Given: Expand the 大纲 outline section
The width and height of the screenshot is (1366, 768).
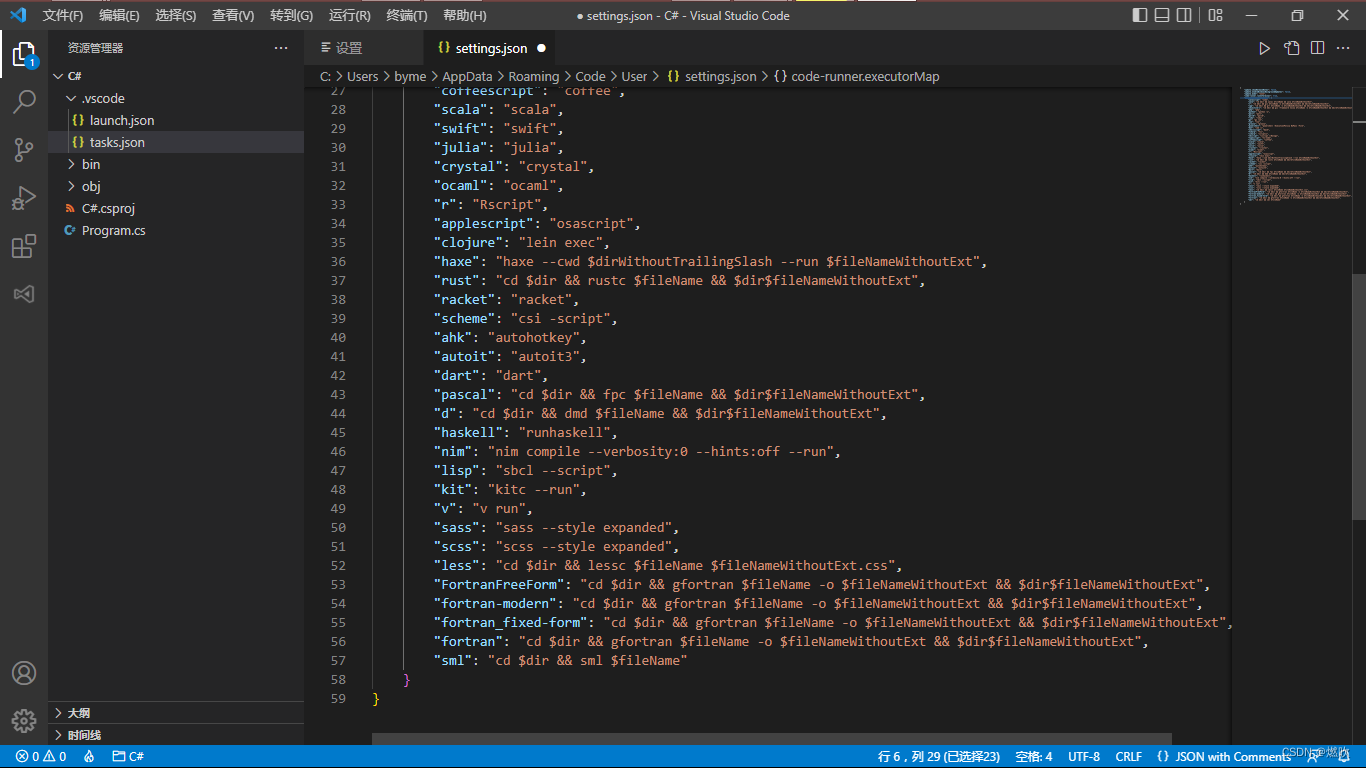Looking at the screenshot, I should tap(176, 713).
